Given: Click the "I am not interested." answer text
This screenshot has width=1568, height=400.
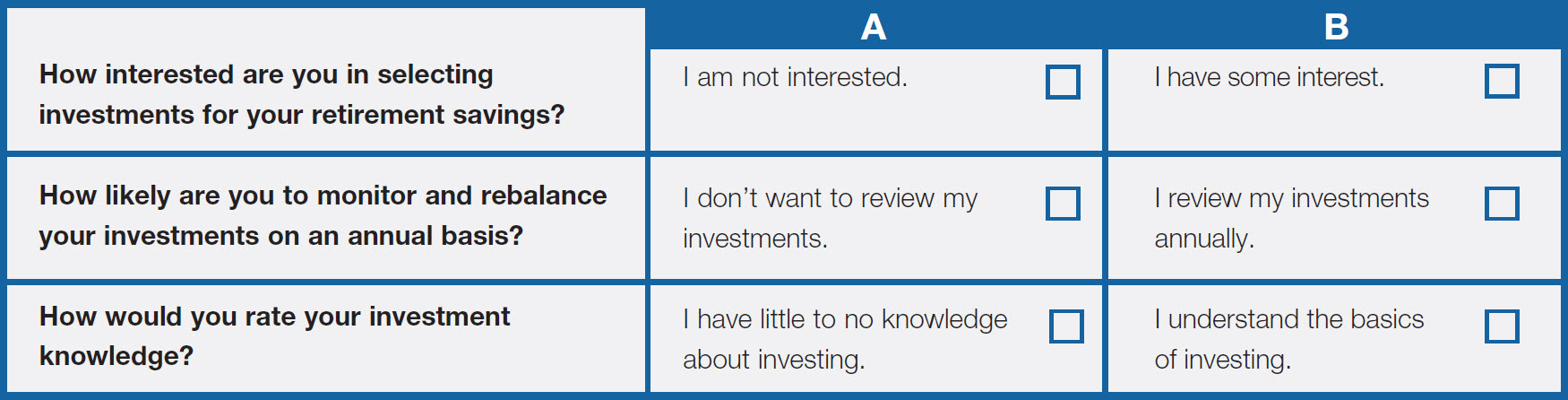Looking at the screenshot, I should click(795, 77).
